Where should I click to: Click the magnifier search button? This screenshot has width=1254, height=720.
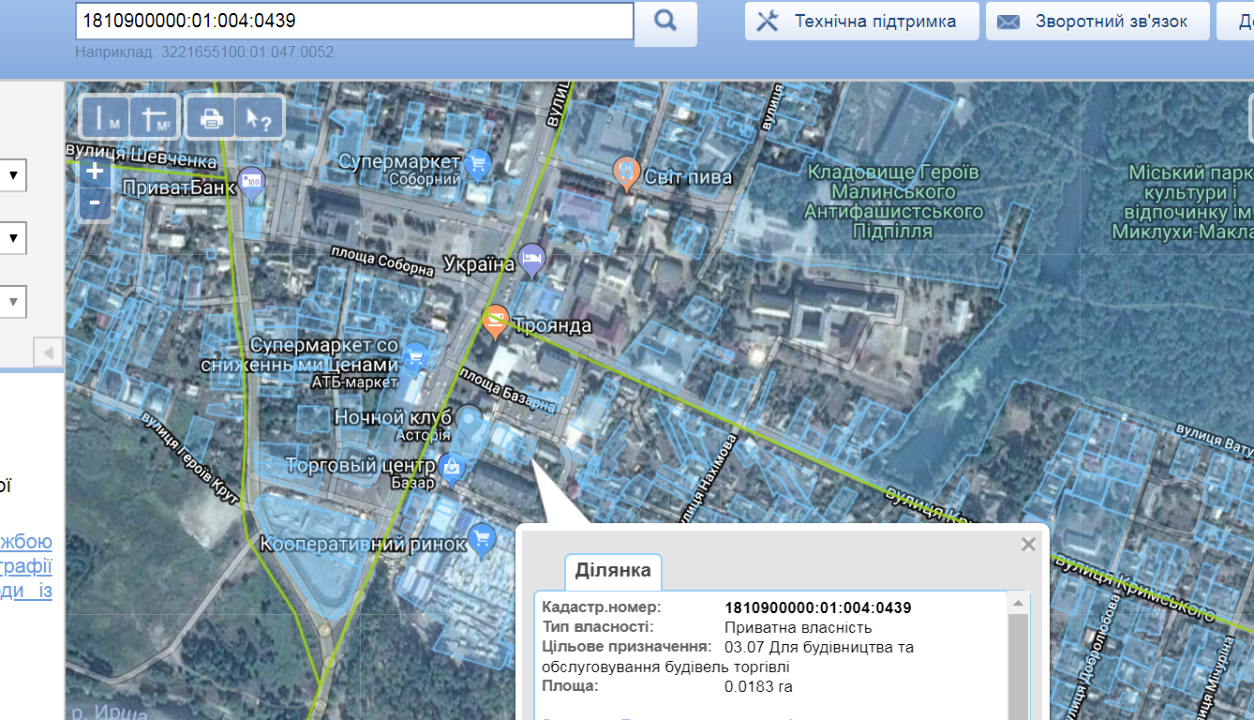pyautogui.click(x=665, y=22)
